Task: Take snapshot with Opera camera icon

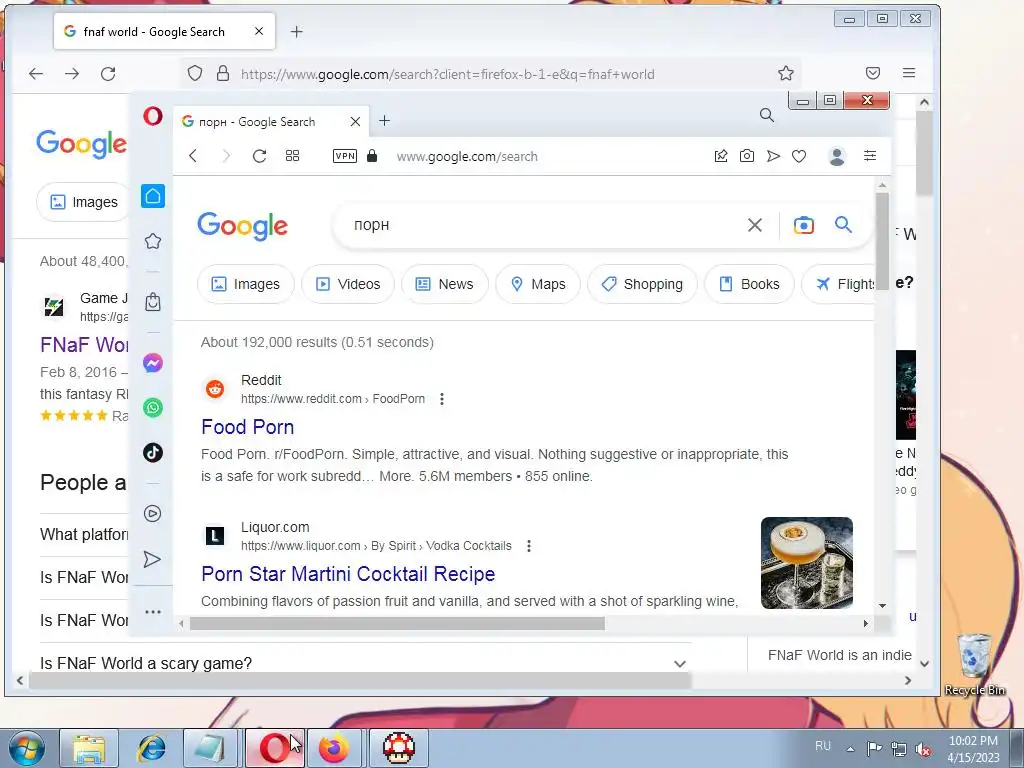Action: 746,156
